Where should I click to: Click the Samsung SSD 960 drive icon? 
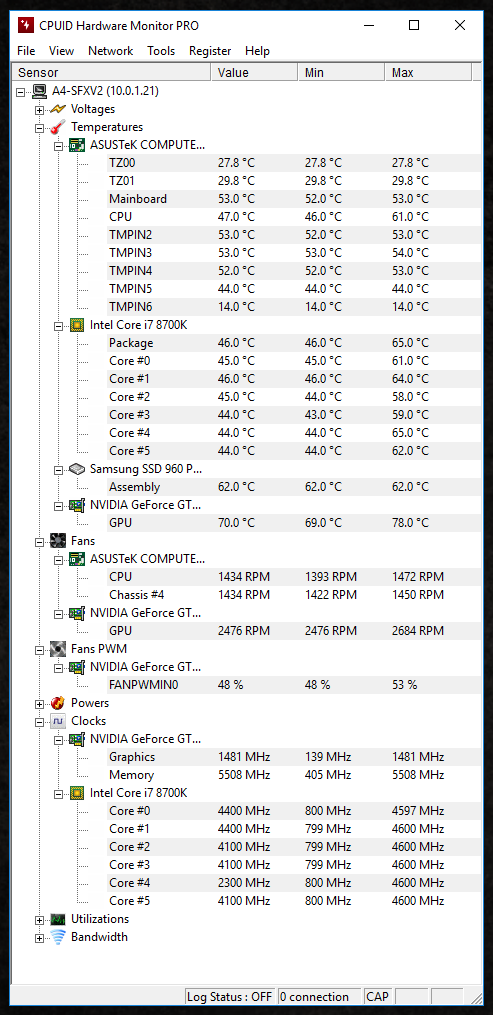point(78,469)
